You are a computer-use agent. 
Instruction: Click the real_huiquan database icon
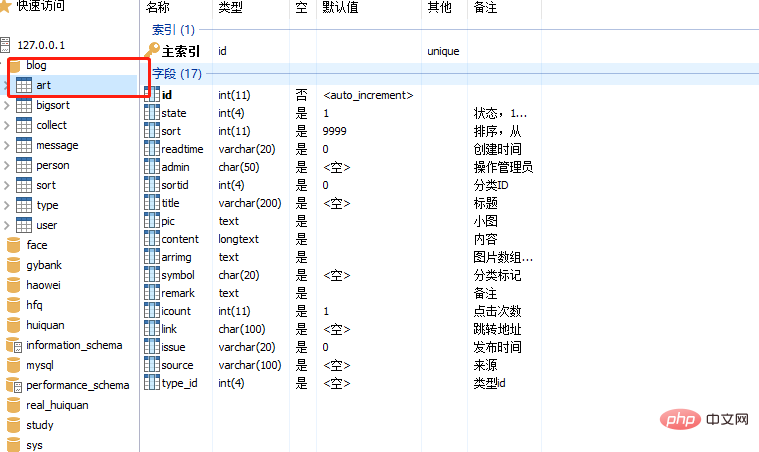coord(14,405)
